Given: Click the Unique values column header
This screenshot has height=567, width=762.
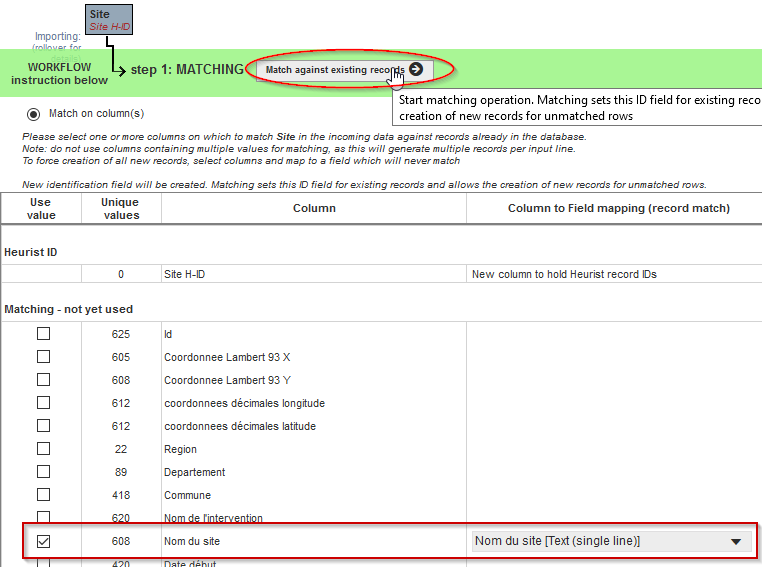Looking at the screenshot, I should point(121,208).
